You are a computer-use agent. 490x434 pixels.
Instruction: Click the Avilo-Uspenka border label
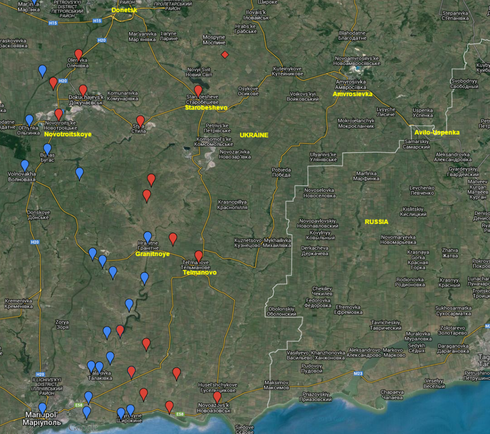tap(437, 132)
